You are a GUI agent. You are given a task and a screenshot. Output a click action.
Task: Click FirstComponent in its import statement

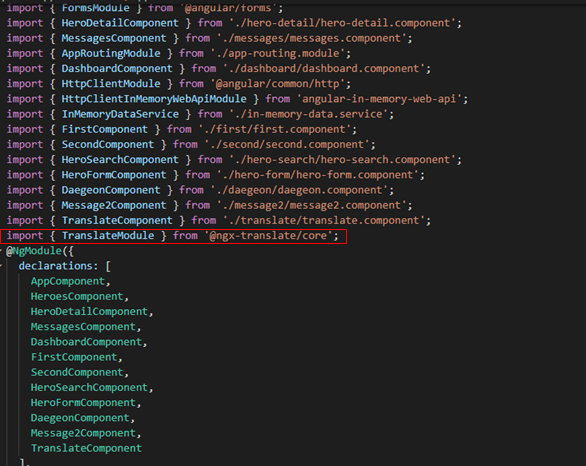[x=104, y=129]
